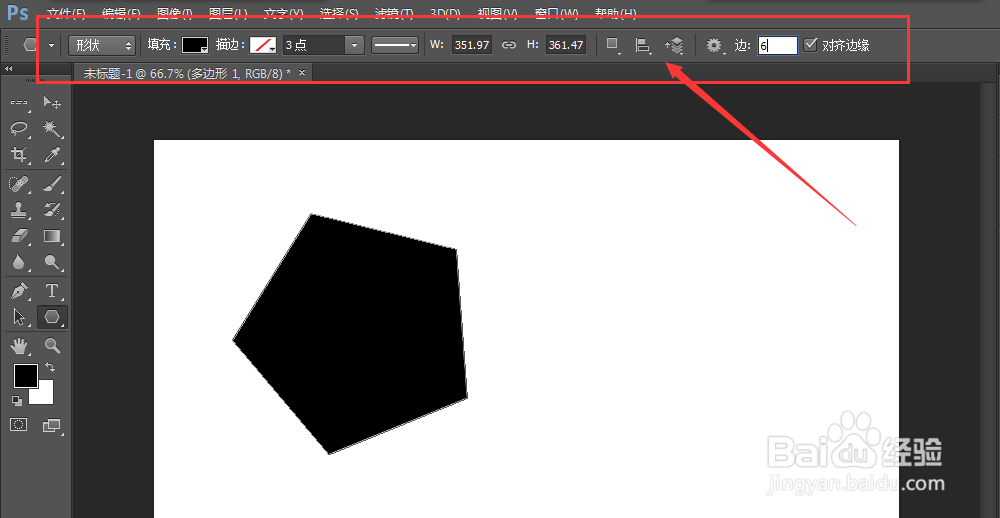Viewport: 1000px width, 518px height.
Task: Click the H height field
Action: pyautogui.click(x=566, y=45)
